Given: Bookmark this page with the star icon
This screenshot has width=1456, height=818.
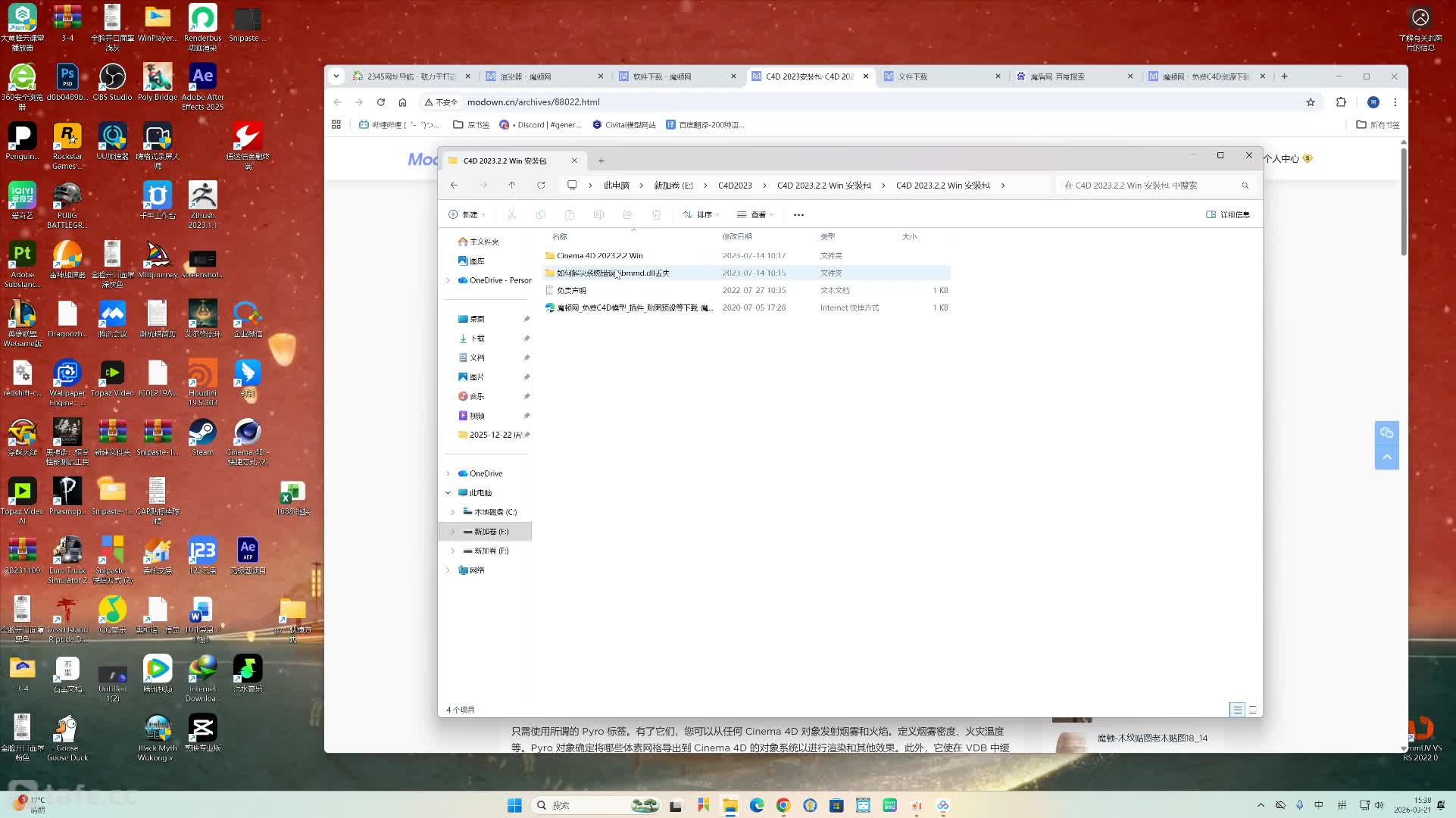Looking at the screenshot, I should 1311,102.
